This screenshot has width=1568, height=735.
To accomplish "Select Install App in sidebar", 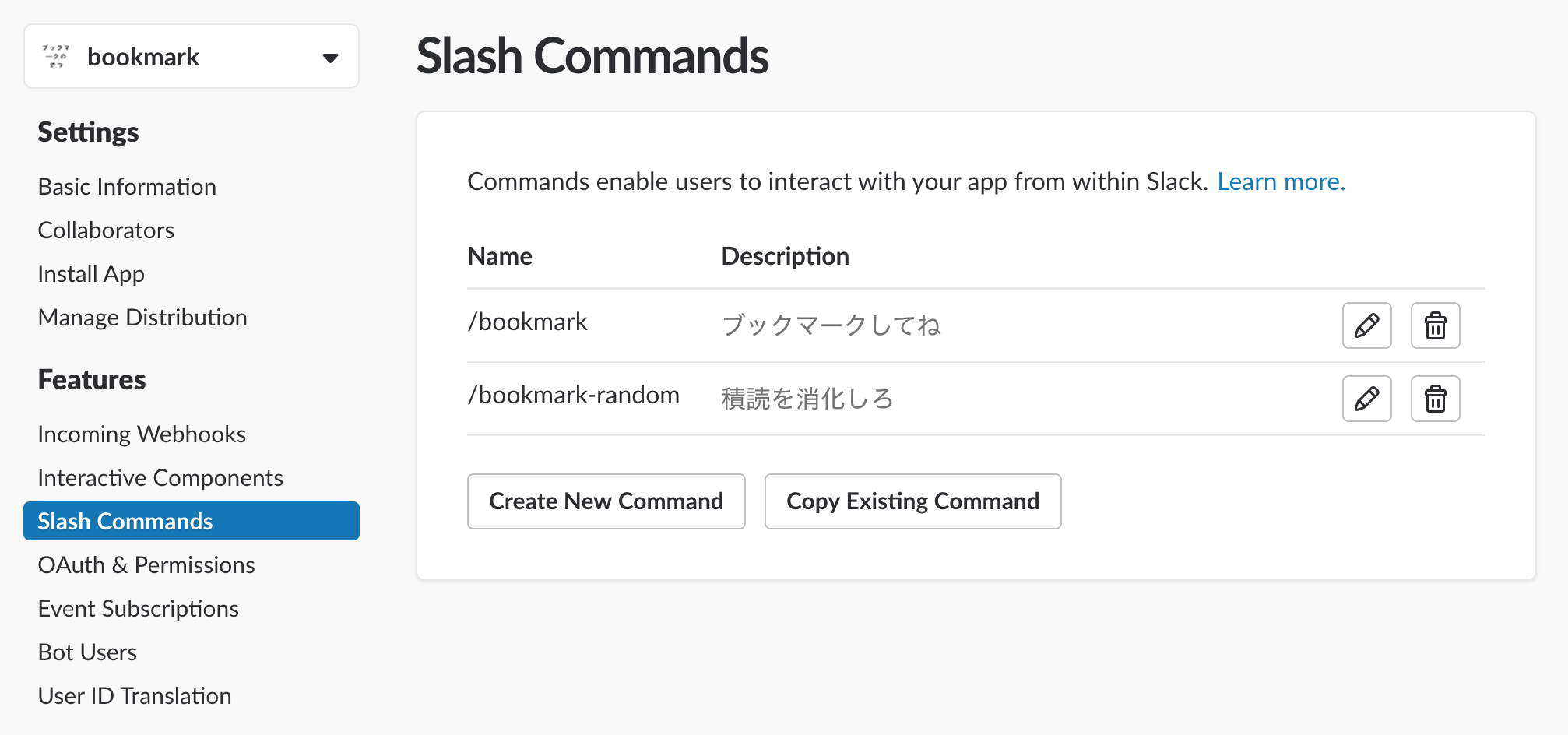I will (x=91, y=274).
